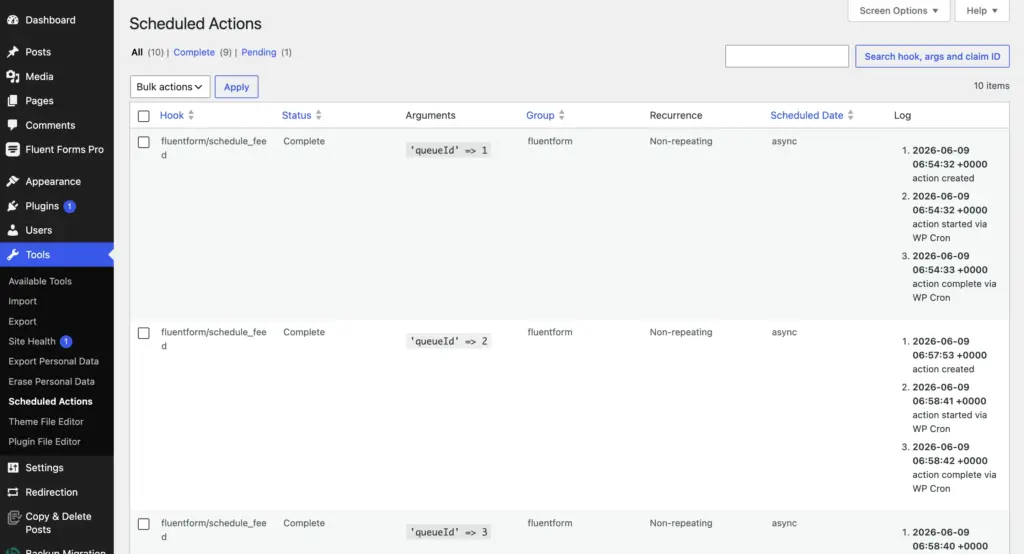Click the 'queueId' => 2 argument code
Viewport: 1024px width, 554px height.
tap(448, 341)
